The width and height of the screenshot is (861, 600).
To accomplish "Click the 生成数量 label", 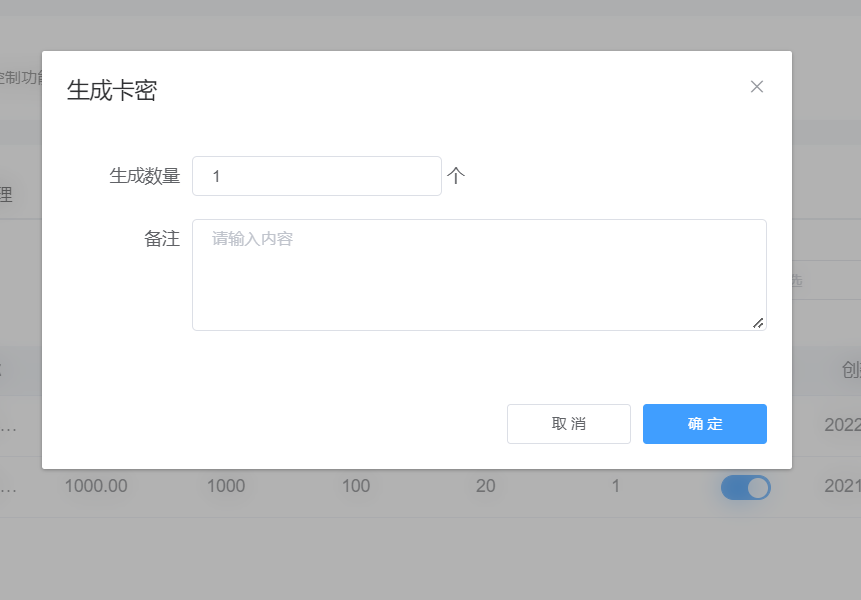I will [145, 176].
